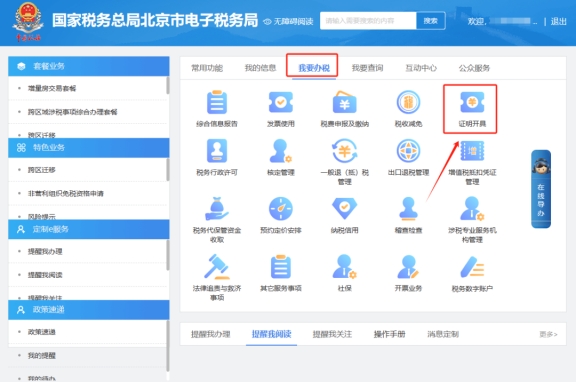Open 出口退税管理 icon
This screenshot has width=576, height=382.
pyautogui.click(x=408, y=151)
